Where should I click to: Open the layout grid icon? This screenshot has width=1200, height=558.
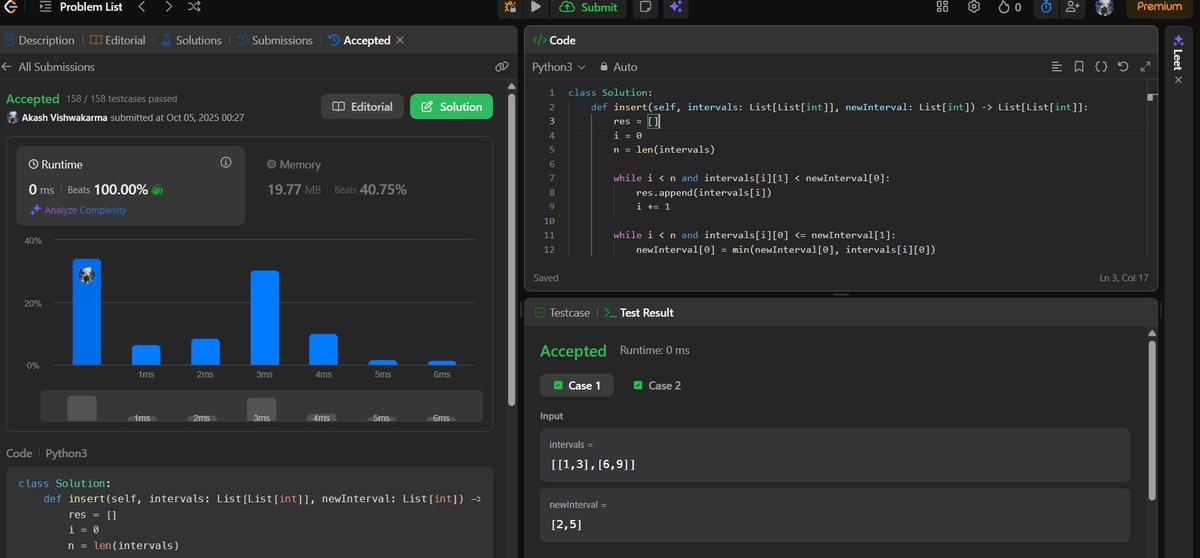coord(942,7)
